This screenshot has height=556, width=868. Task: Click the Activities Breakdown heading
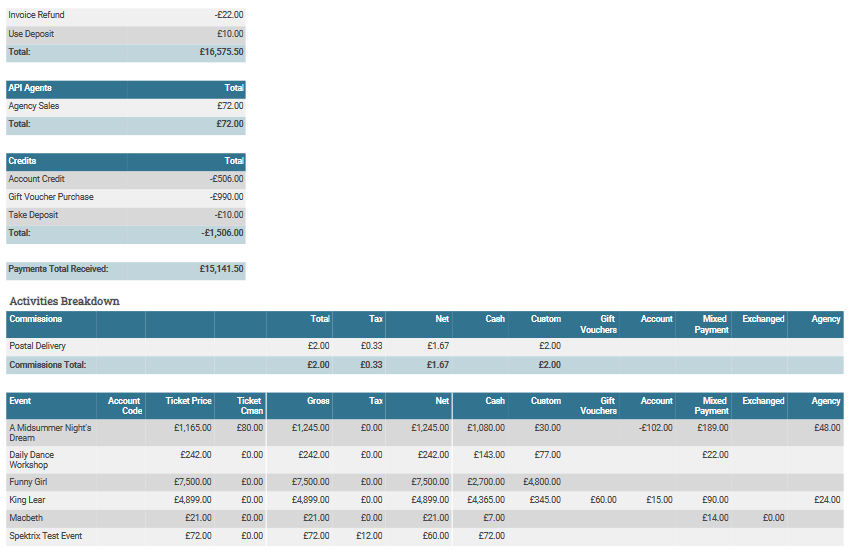pyautogui.click(x=65, y=301)
